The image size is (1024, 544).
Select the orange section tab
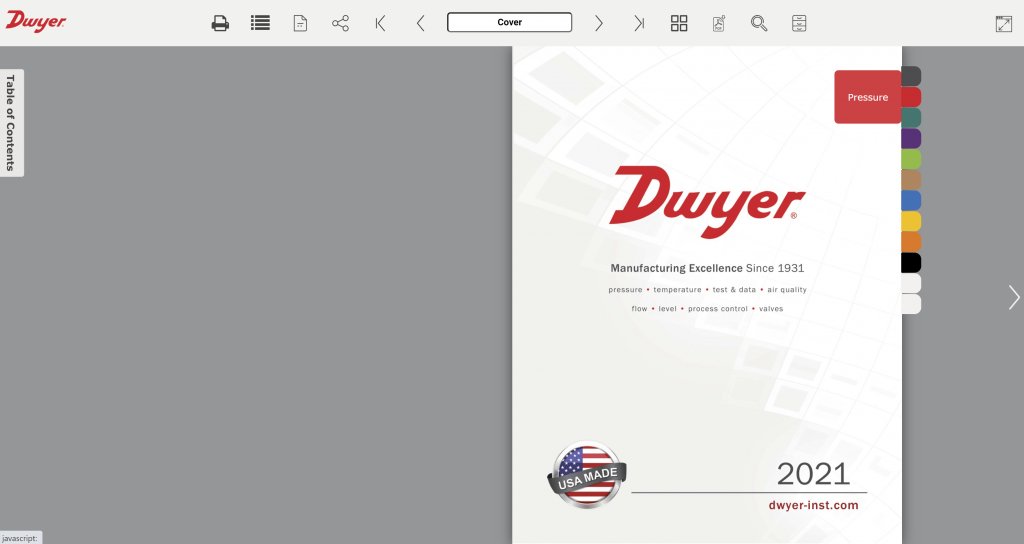coord(911,242)
